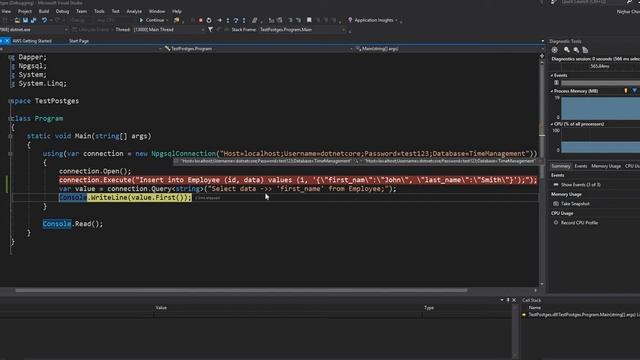This screenshot has width=640, height=360.
Task: Click Zoom Out icon in Diagnostic Tools
Action: [x=576, y=50]
